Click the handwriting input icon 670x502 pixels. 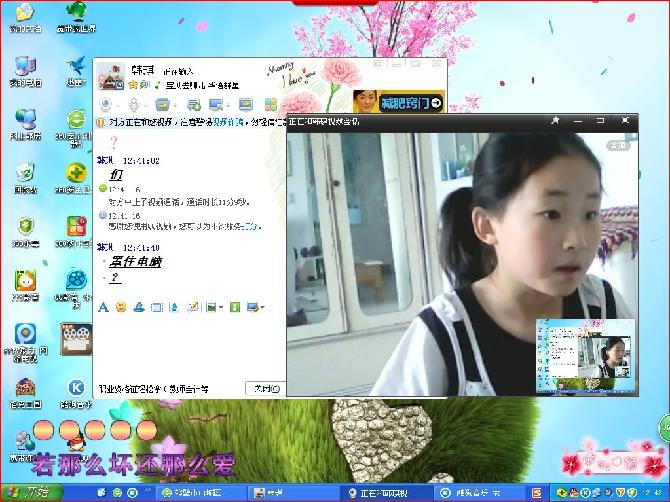coord(193,307)
